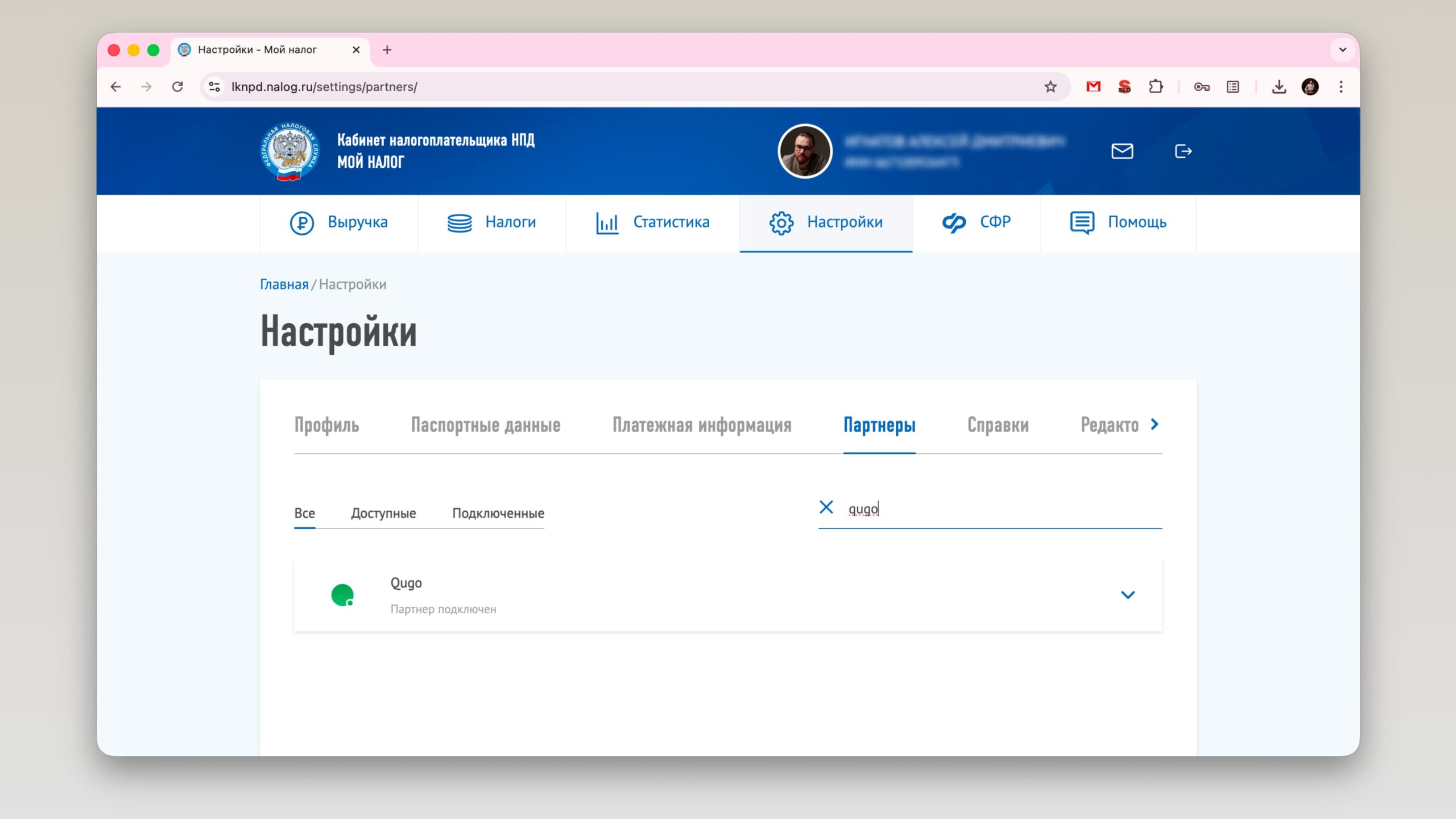
Task: Open the Помощь navigation item
Action: pyautogui.click(x=1118, y=222)
